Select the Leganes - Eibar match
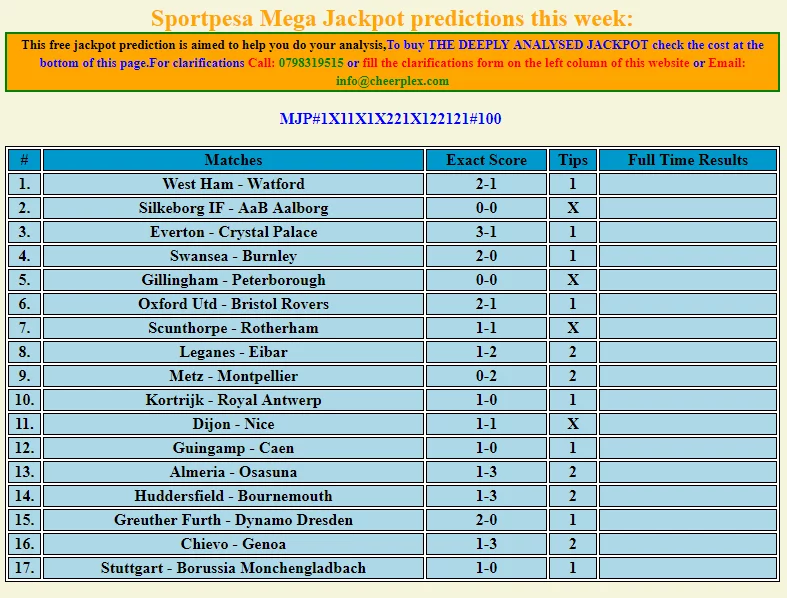Screen dimensions: 787x598 [233, 352]
